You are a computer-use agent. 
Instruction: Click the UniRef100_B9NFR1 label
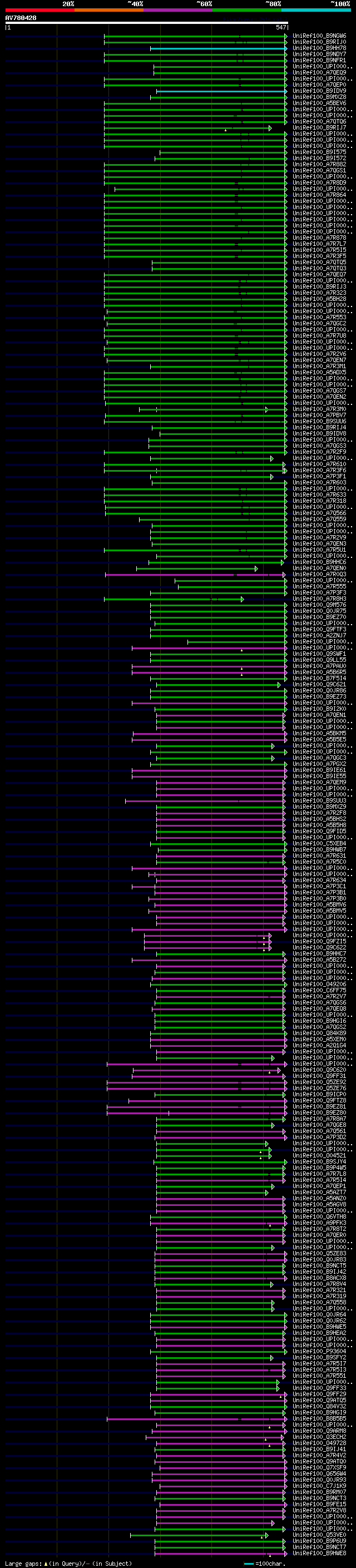[319, 60]
